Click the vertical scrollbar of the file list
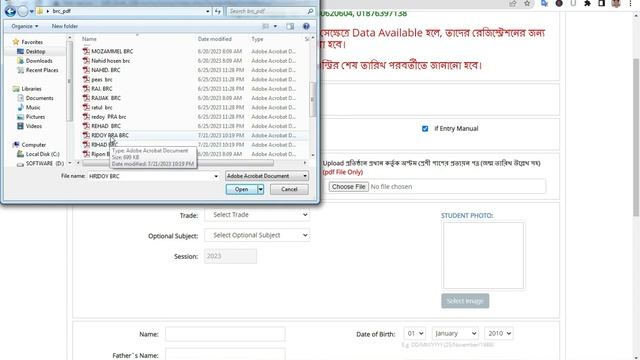This screenshot has height=360, width=640. pos(313,99)
